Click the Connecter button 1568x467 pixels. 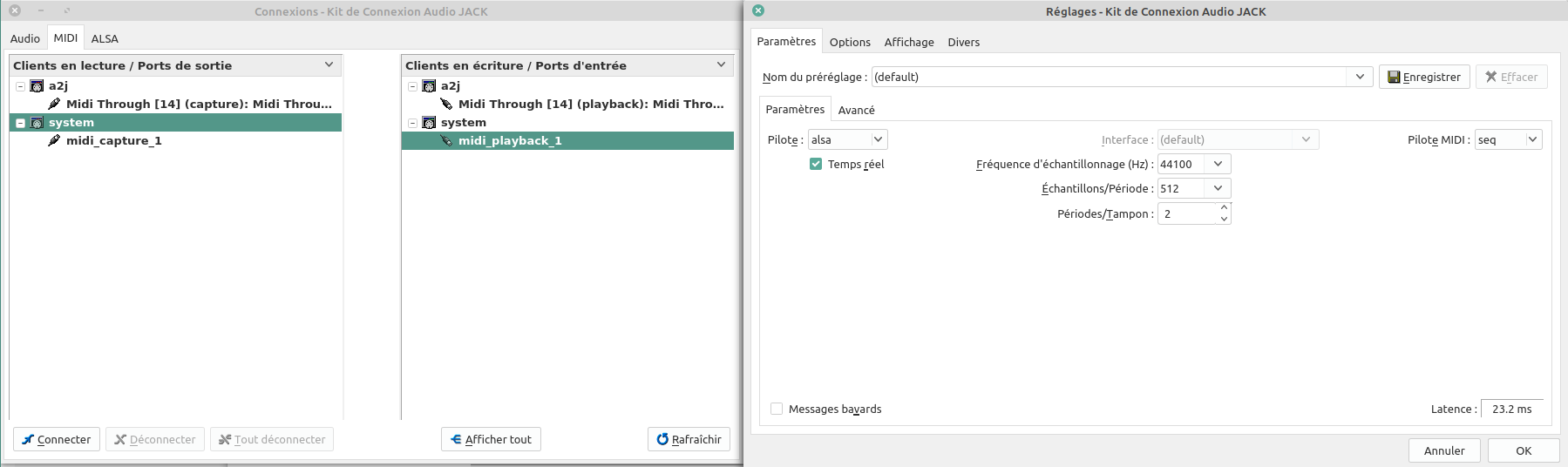point(57,439)
